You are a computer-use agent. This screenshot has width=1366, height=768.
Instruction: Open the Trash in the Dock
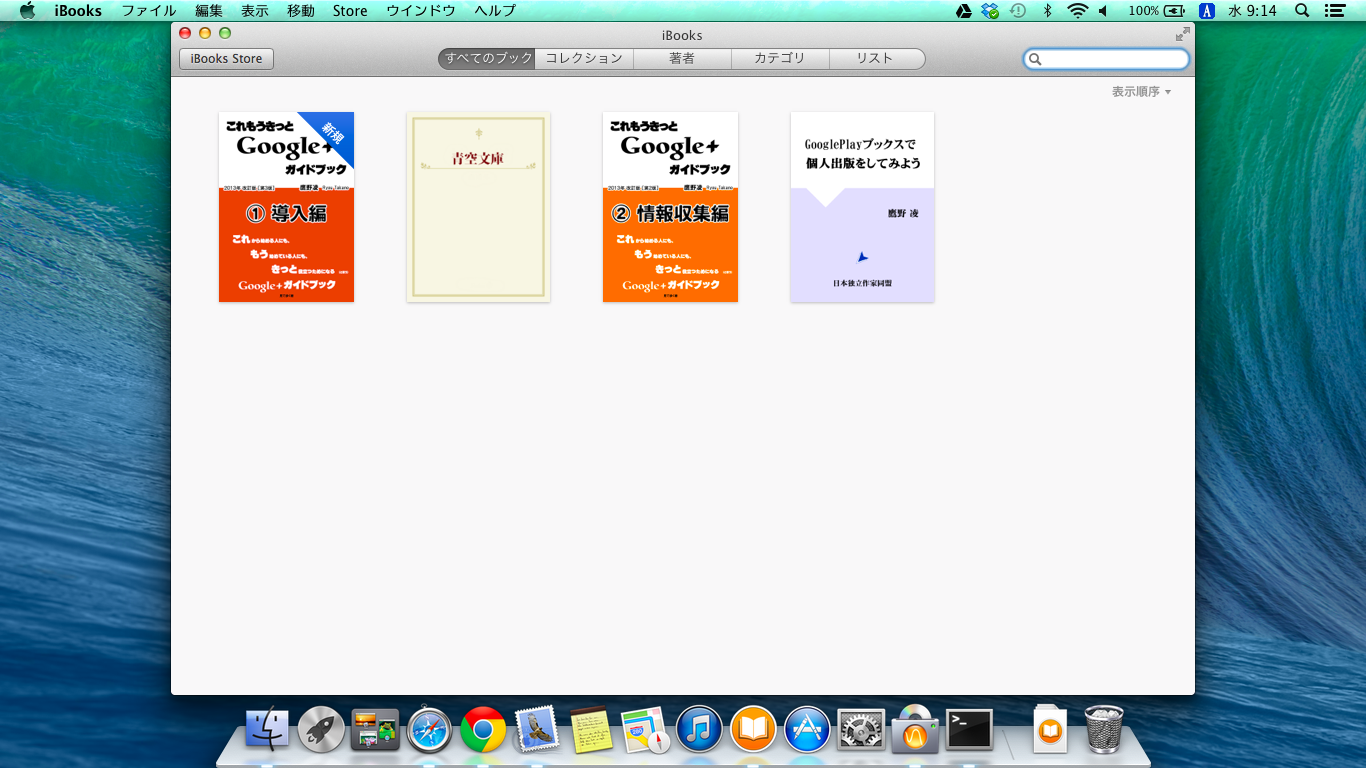point(1104,730)
